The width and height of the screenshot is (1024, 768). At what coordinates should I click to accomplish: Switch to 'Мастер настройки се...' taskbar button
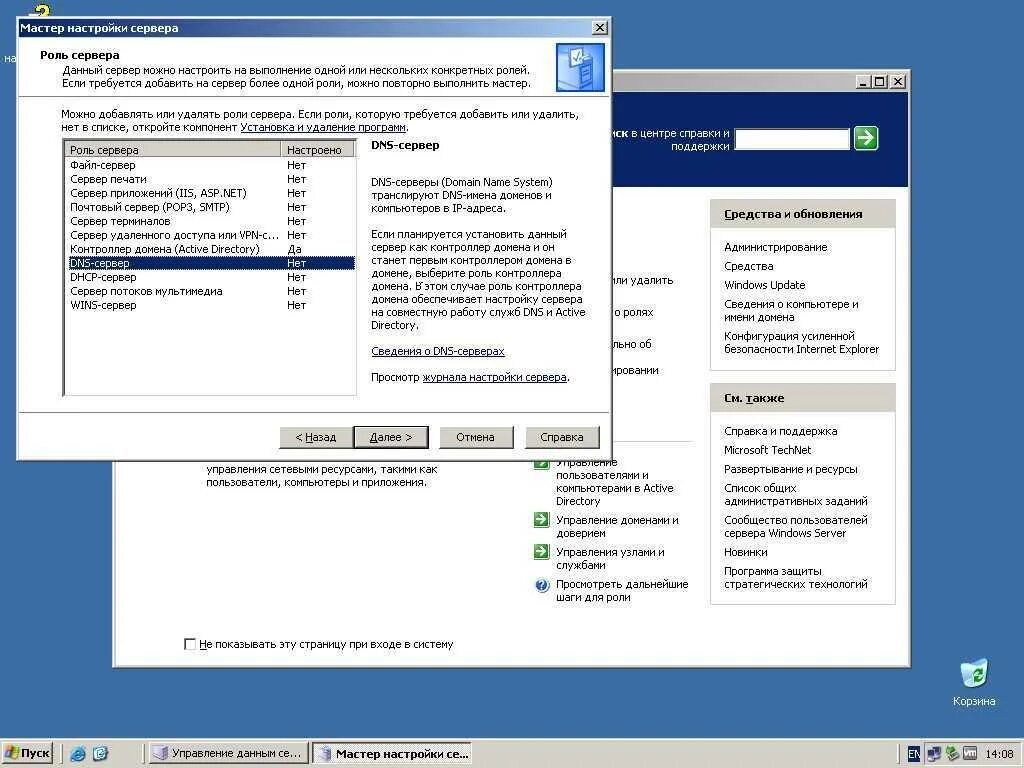391,753
